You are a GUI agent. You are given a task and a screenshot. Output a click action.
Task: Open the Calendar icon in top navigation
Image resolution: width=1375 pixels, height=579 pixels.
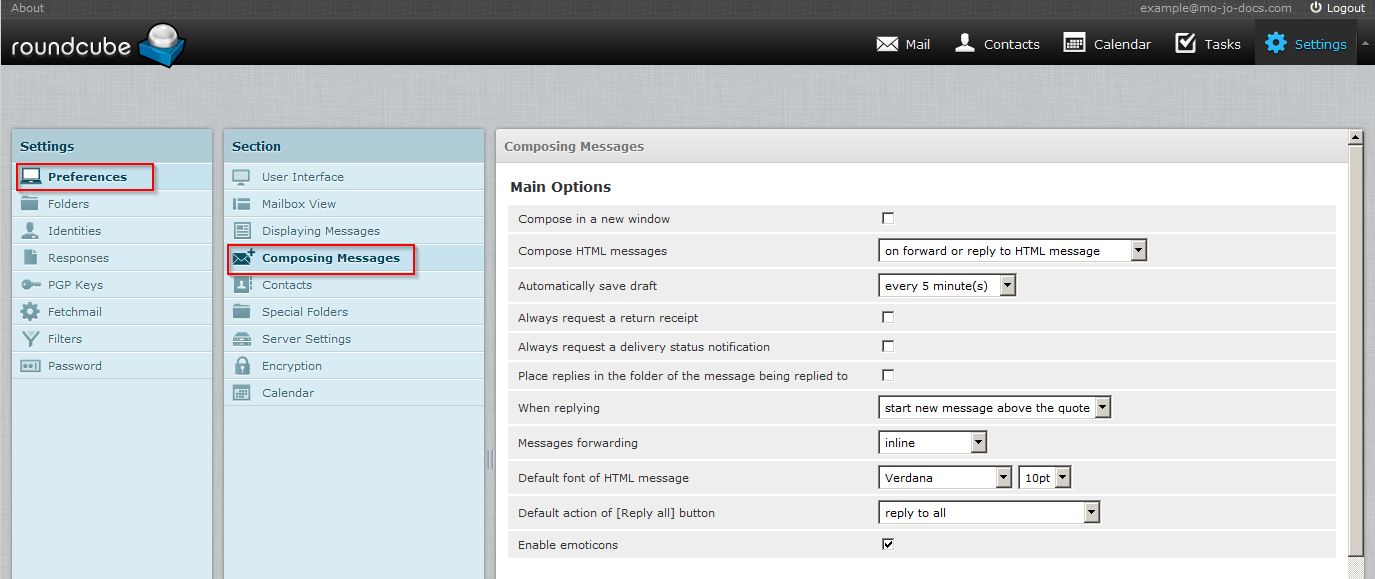1075,43
